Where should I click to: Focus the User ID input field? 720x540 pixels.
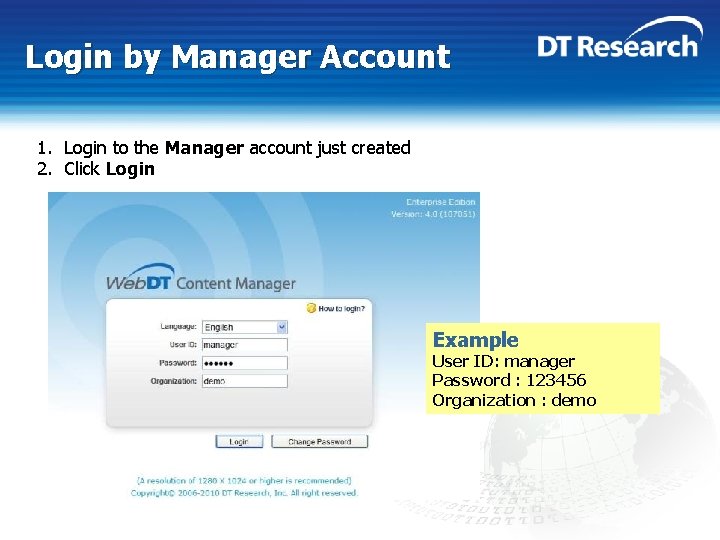[245, 345]
